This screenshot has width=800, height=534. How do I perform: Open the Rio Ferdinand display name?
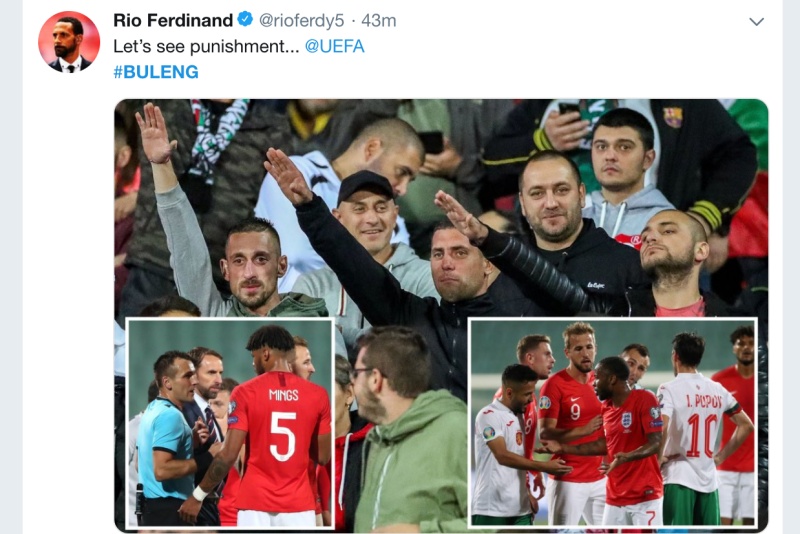click(x=173, y=20)
